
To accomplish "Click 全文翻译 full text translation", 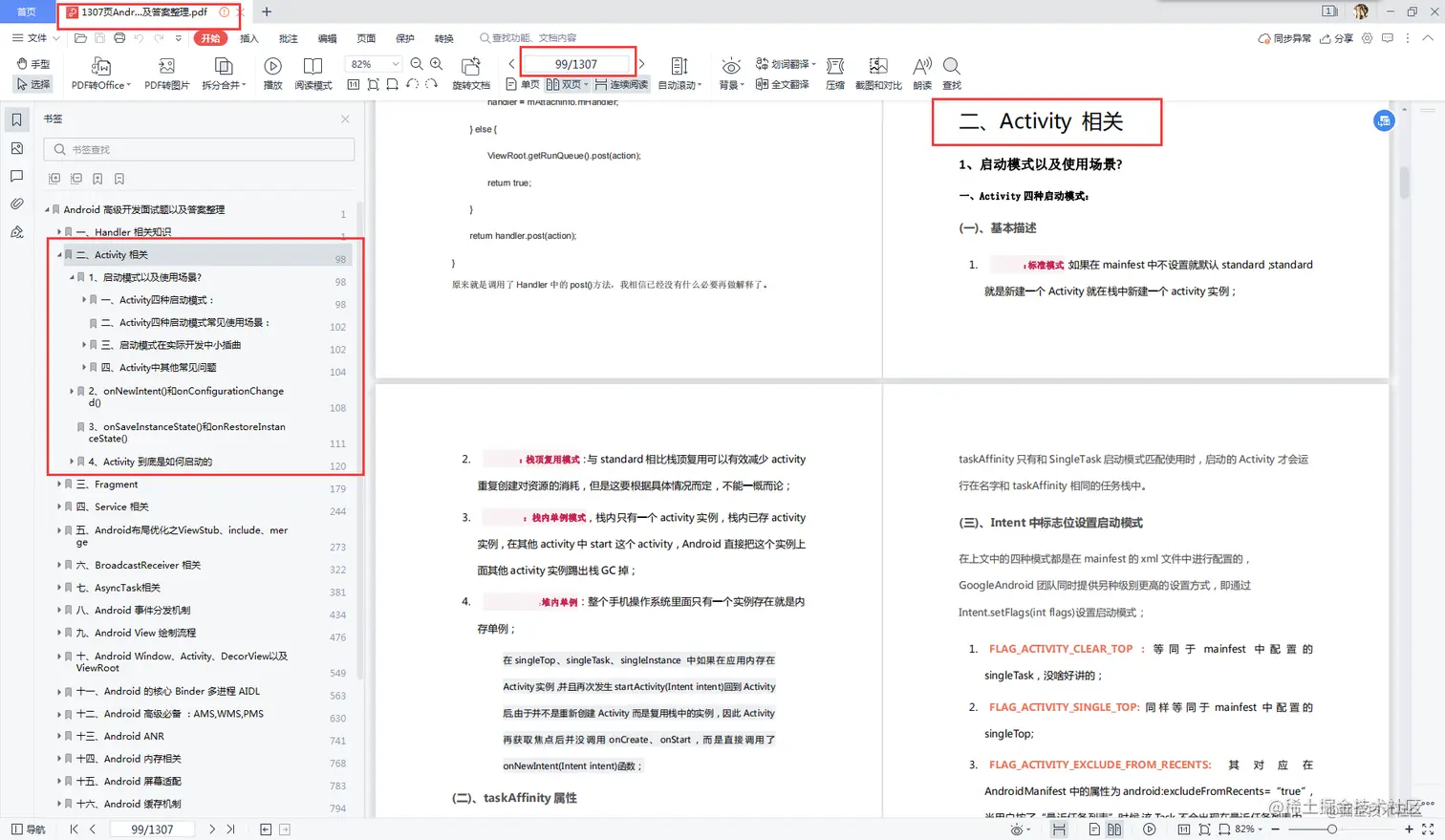I will pos(783,84).
